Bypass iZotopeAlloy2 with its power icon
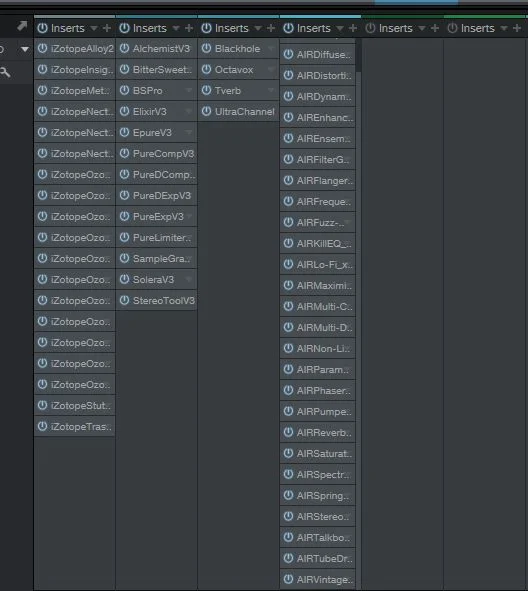 tap(43, 49)
